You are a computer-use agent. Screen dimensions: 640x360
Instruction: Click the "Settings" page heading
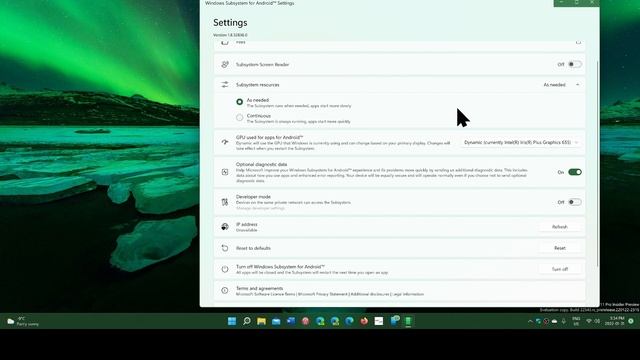tap(230, 23)
